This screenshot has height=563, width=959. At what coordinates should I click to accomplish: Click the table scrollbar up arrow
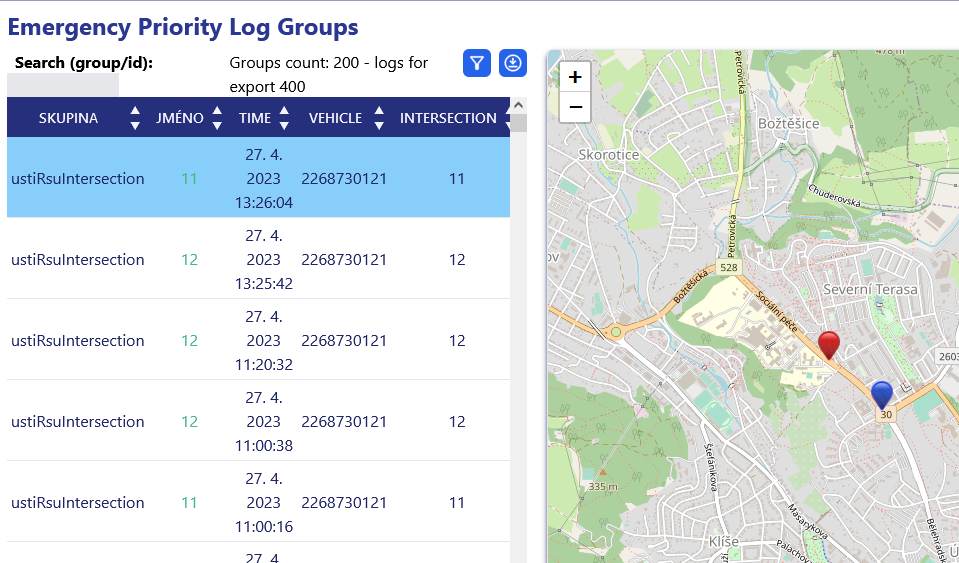coord(519,105)
